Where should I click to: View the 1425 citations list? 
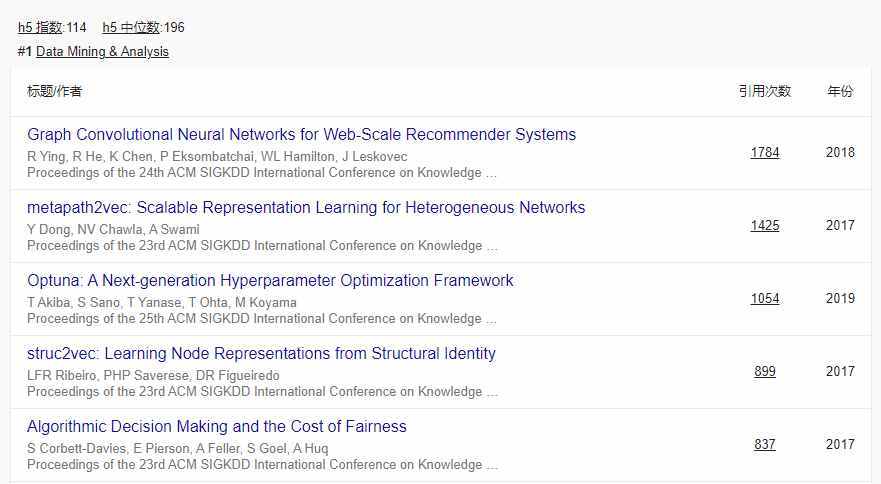point(765,226)
